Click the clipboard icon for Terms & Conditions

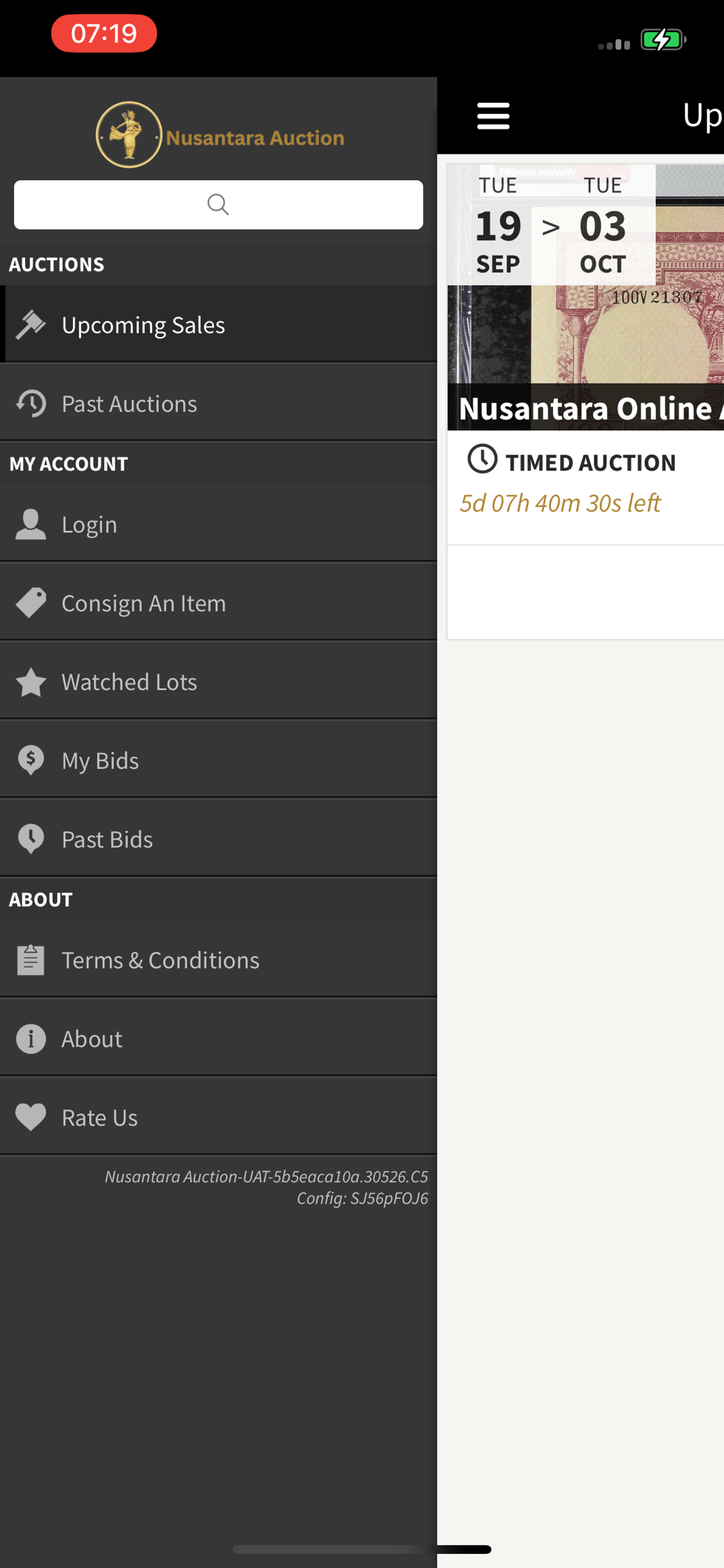point(31,960)
